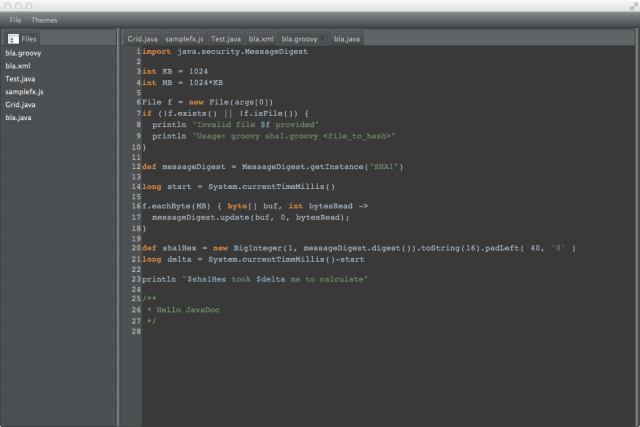The image size is (640, 427).
Task: Open the File menu
Action: click(x=15, y=20)
